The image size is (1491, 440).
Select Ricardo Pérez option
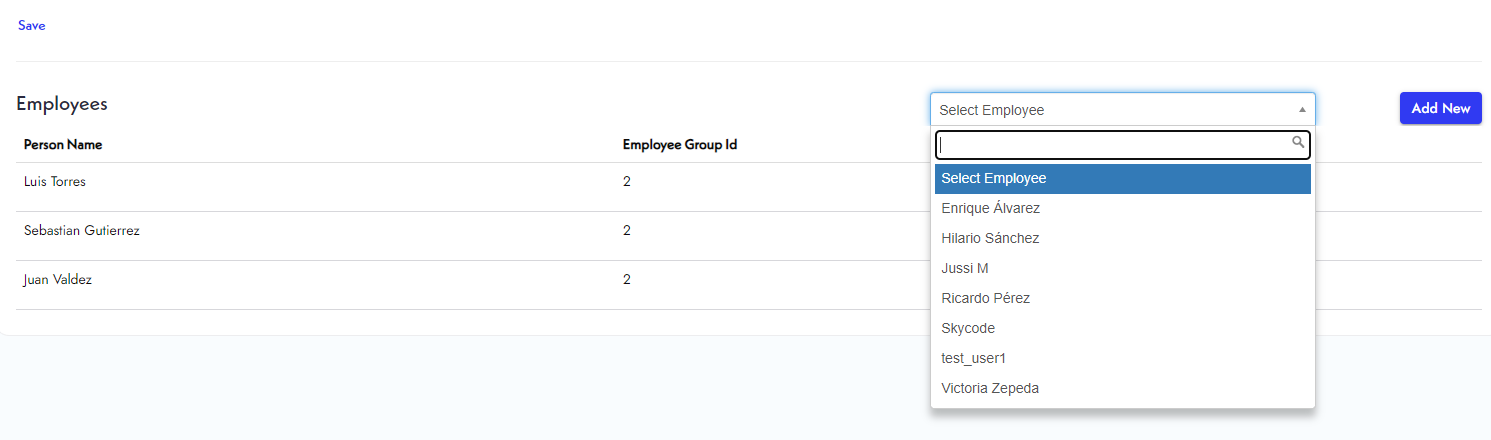point(985,299)
